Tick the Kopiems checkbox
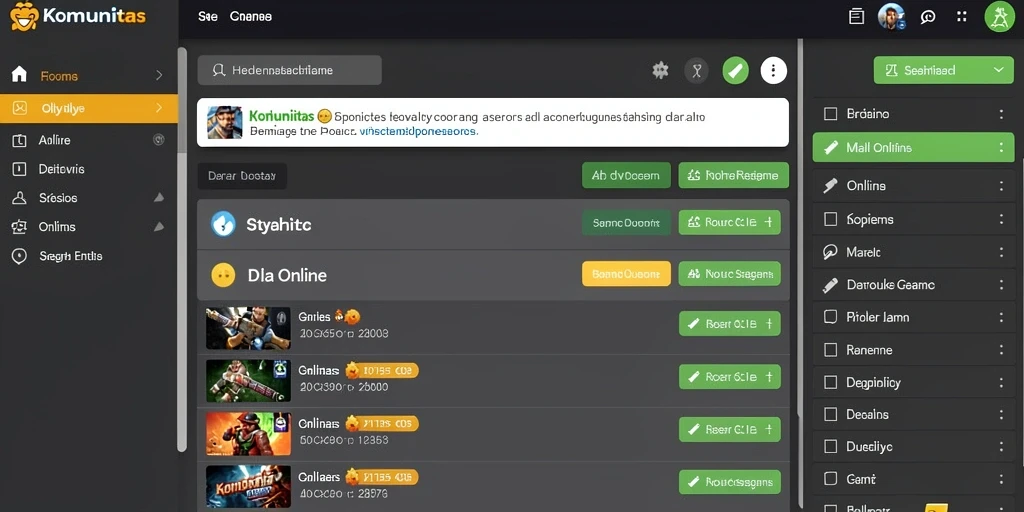 [x=831, y=219]
